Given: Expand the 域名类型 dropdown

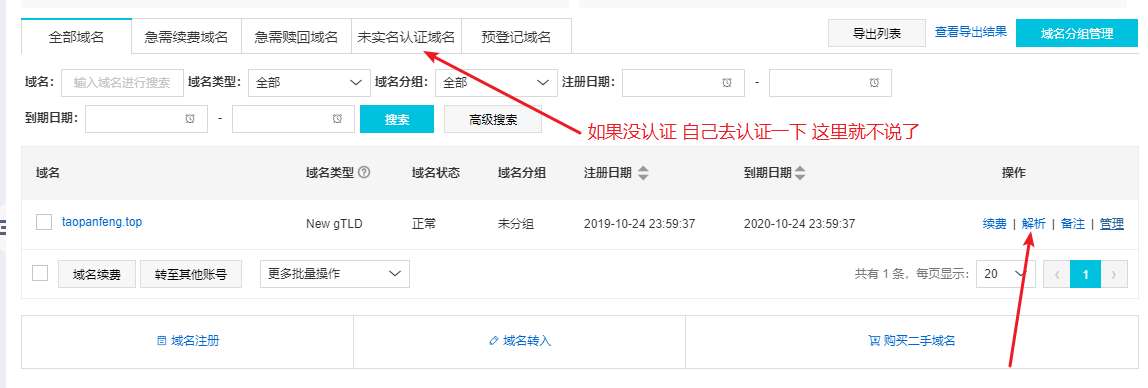Looking at the screenshot, I should pos(309,83).
